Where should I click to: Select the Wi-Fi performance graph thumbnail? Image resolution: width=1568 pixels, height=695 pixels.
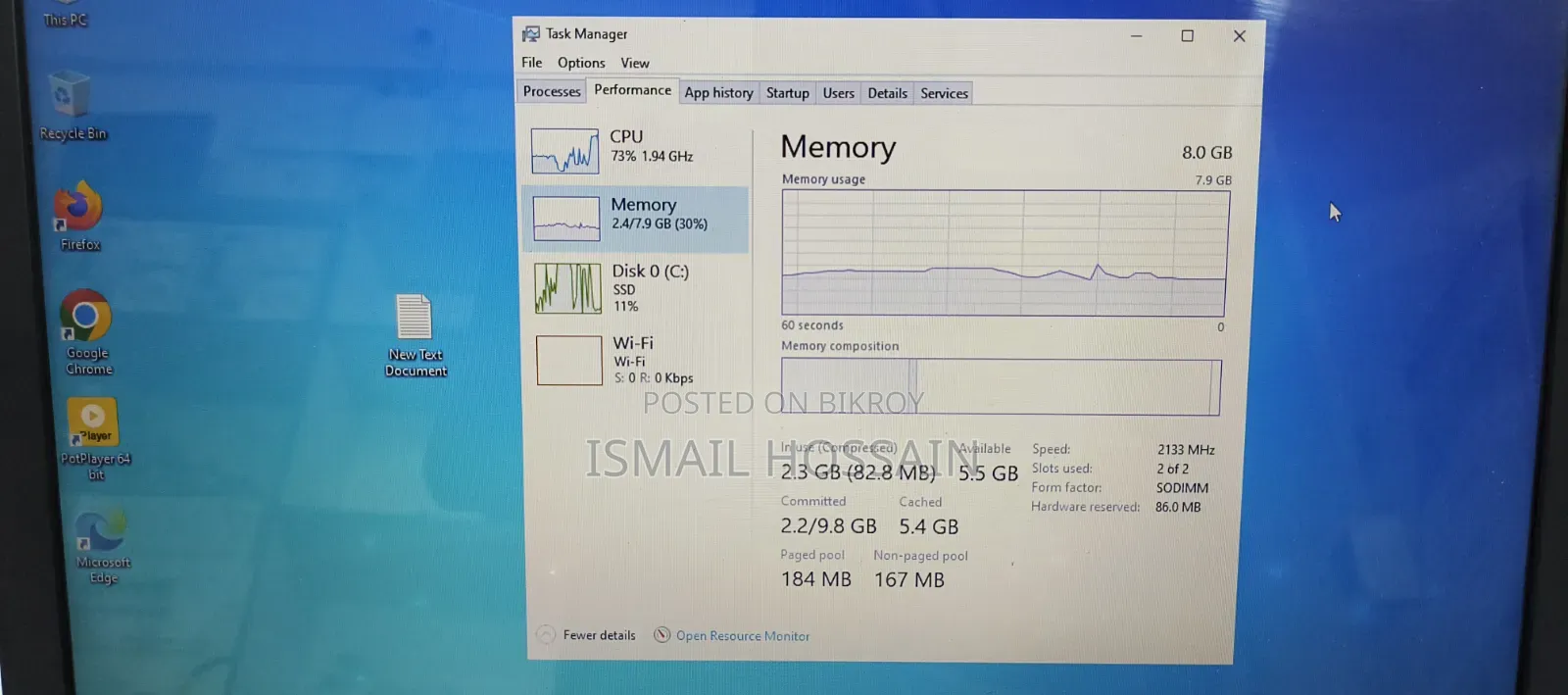tap(569, 360)
